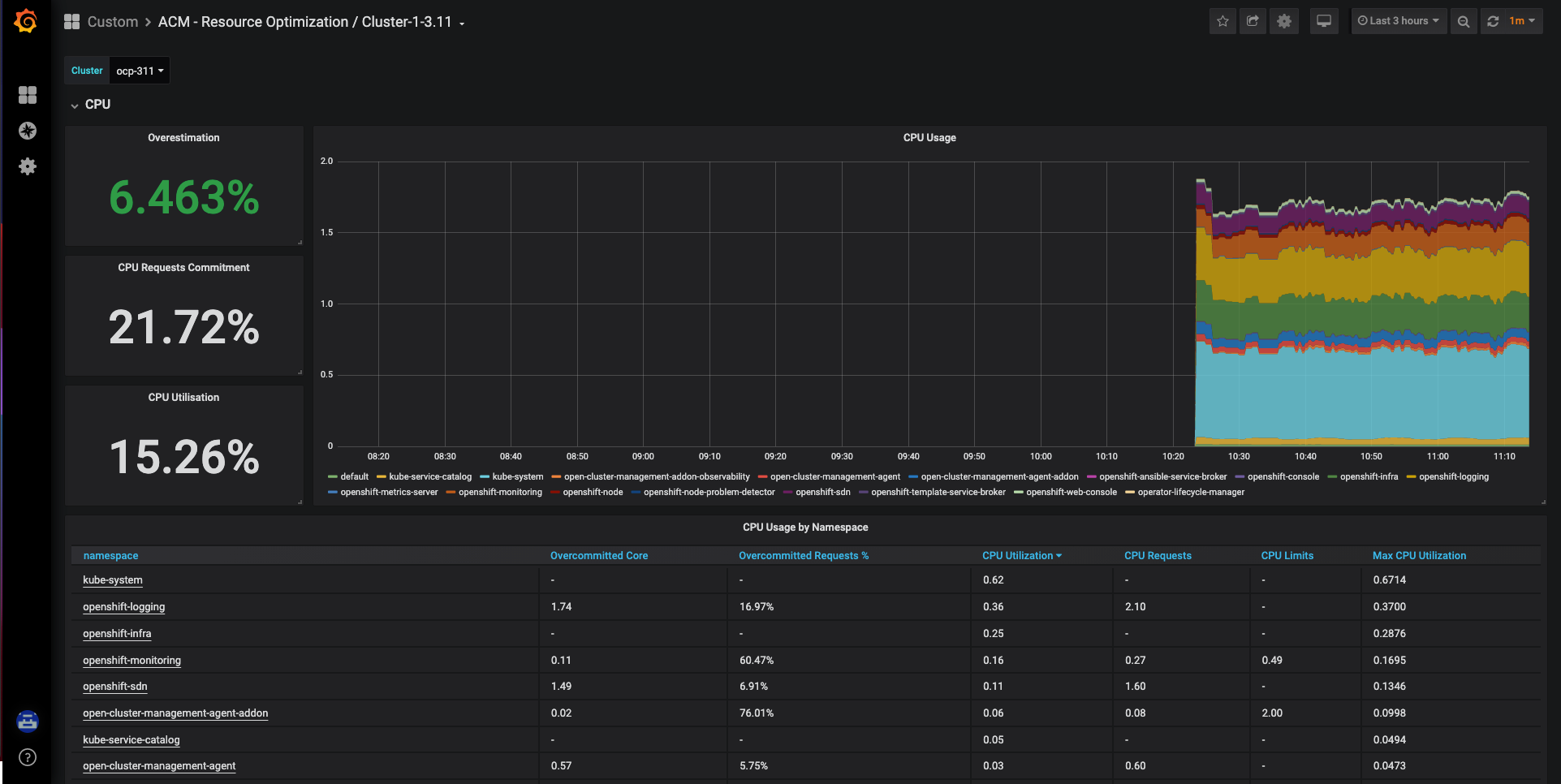1561x784 pixels.
Task: Cycle view mode with monitor icon
Action: [1324, 21]
